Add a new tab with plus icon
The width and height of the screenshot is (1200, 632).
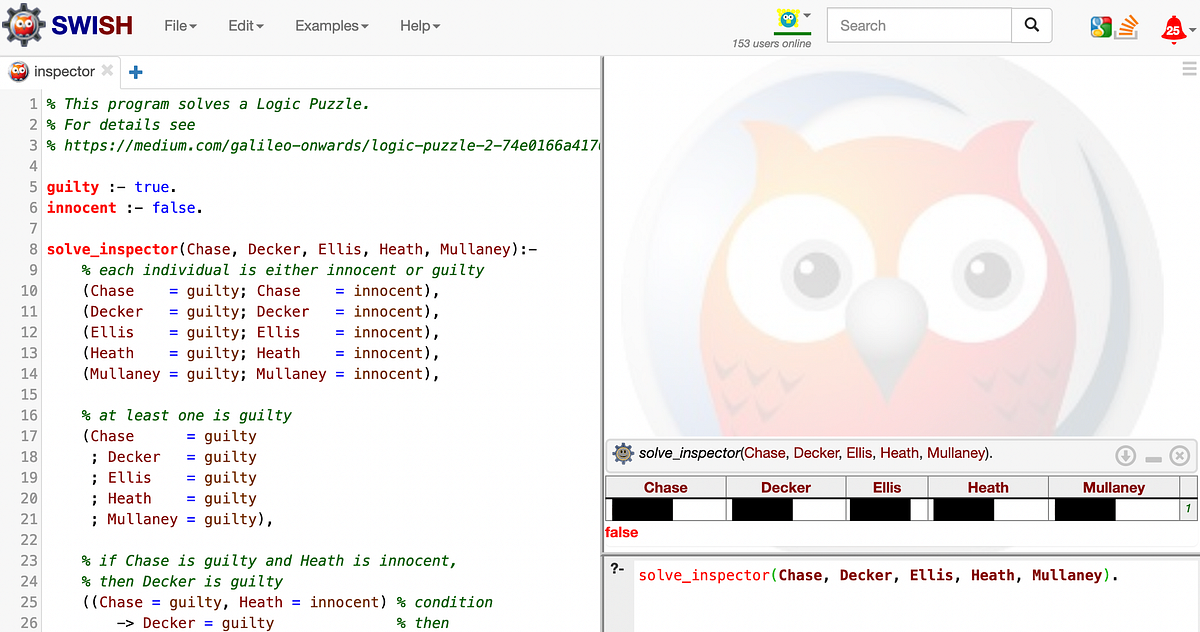point(136,72)
